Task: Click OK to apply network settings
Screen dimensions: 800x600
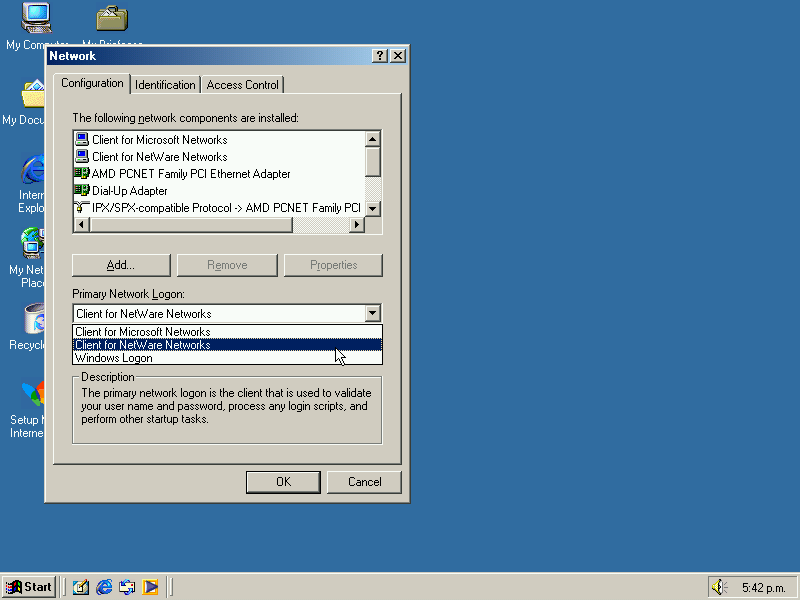Action: (x=283, y=482)
